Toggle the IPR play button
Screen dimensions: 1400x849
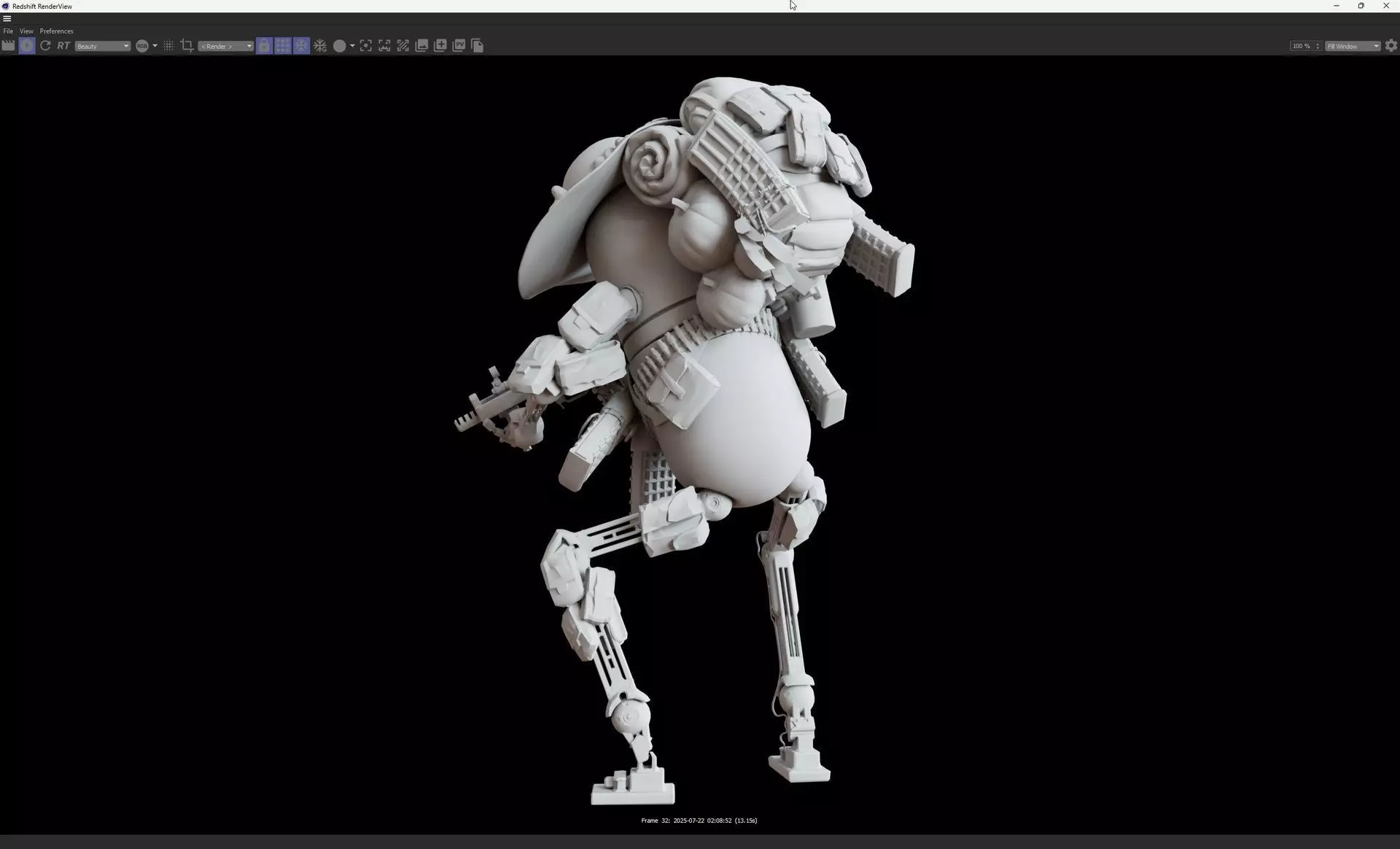[x=27, y=46]
